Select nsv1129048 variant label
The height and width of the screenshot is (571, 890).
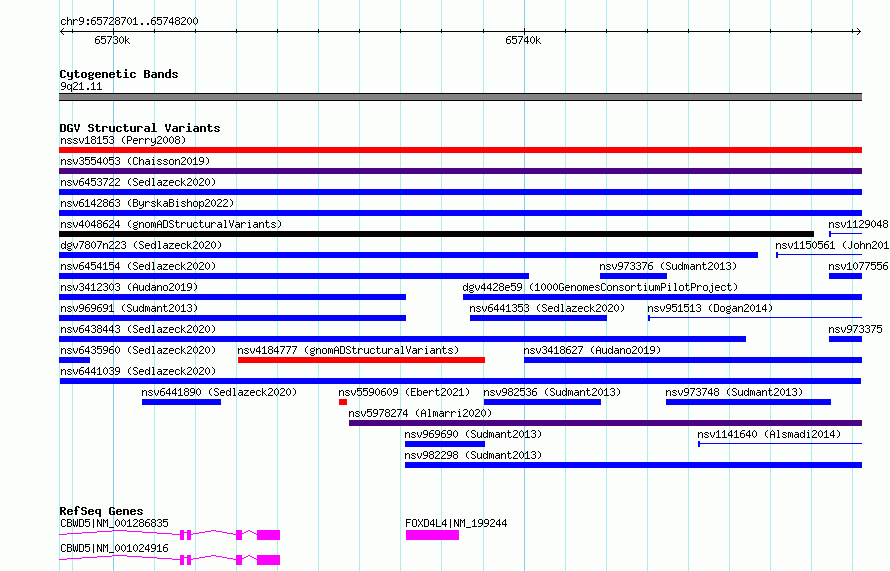[x=858, y=224]
